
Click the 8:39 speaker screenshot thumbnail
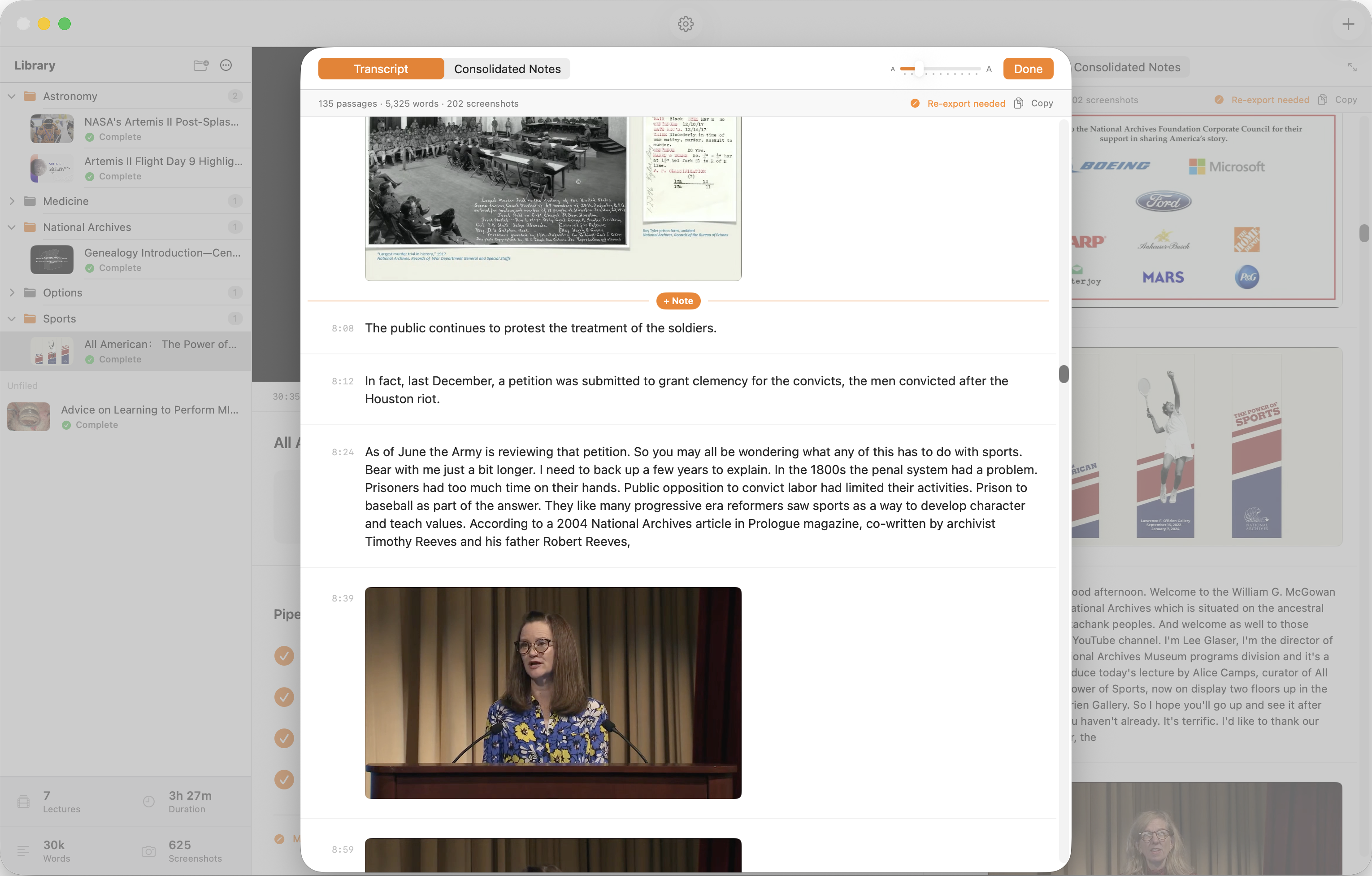point(553,693)
